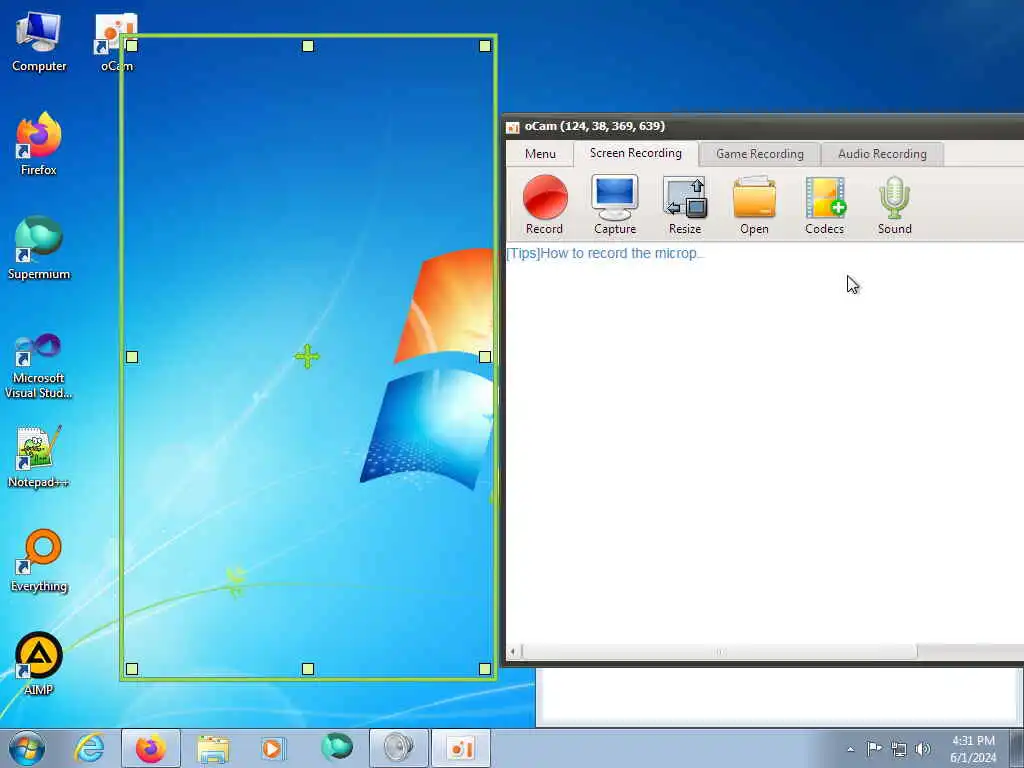The width and height of the screenshot is (1024, 768).
Task: Launch Internet Explorer from the taskbar
Action: click(89, 748)
